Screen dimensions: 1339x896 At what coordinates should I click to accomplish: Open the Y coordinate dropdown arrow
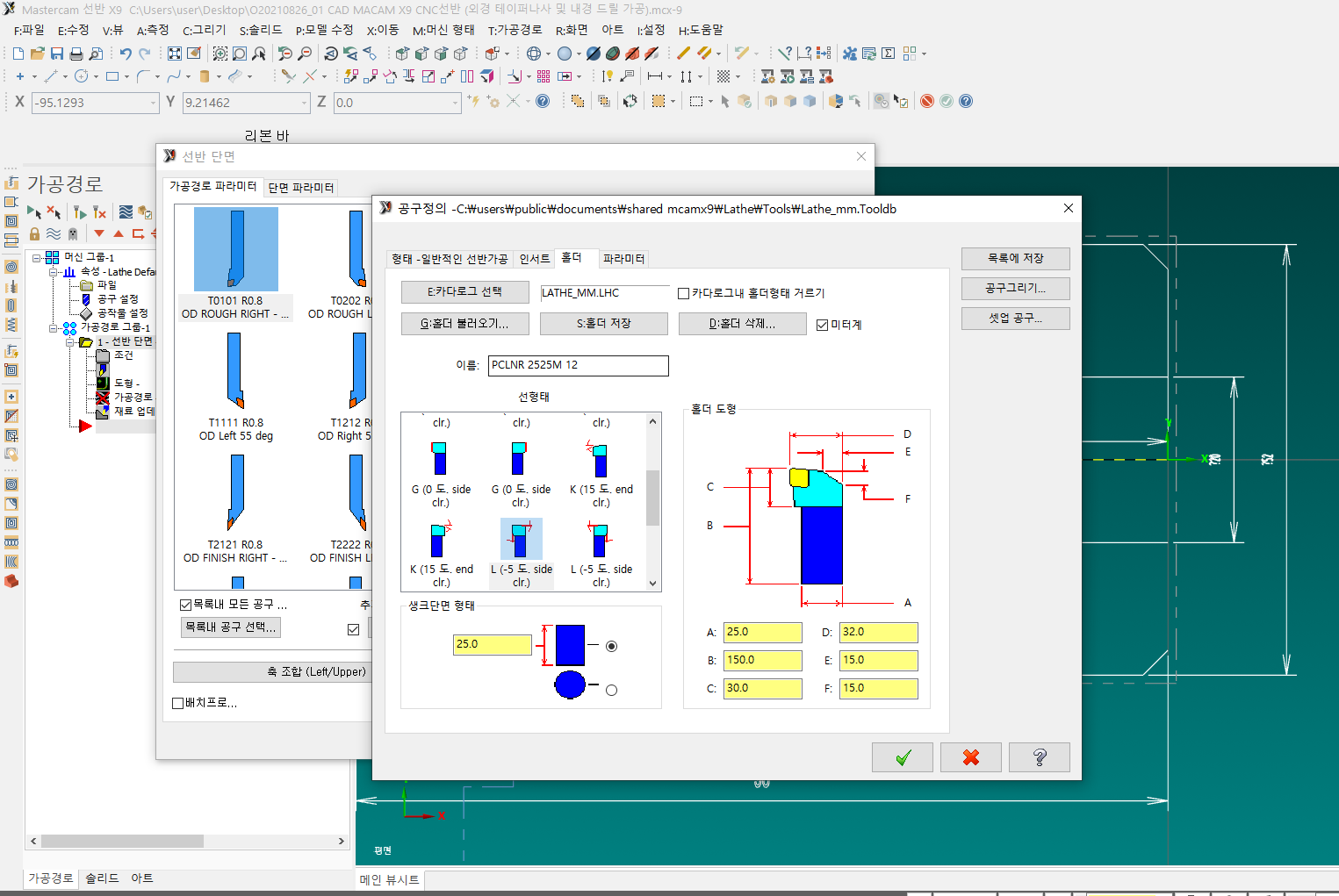[x=304, y=103]
